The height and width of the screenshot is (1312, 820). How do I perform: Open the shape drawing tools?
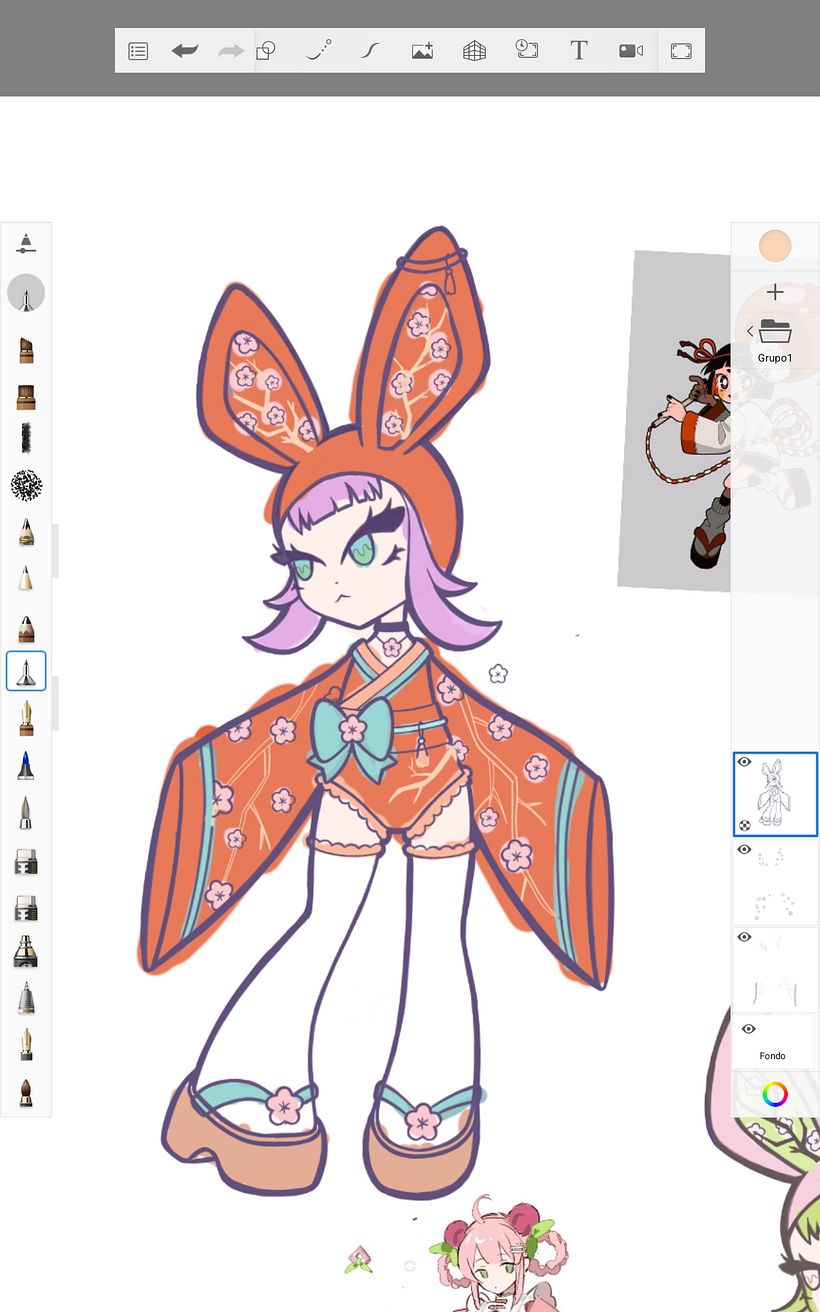point(266,50)
